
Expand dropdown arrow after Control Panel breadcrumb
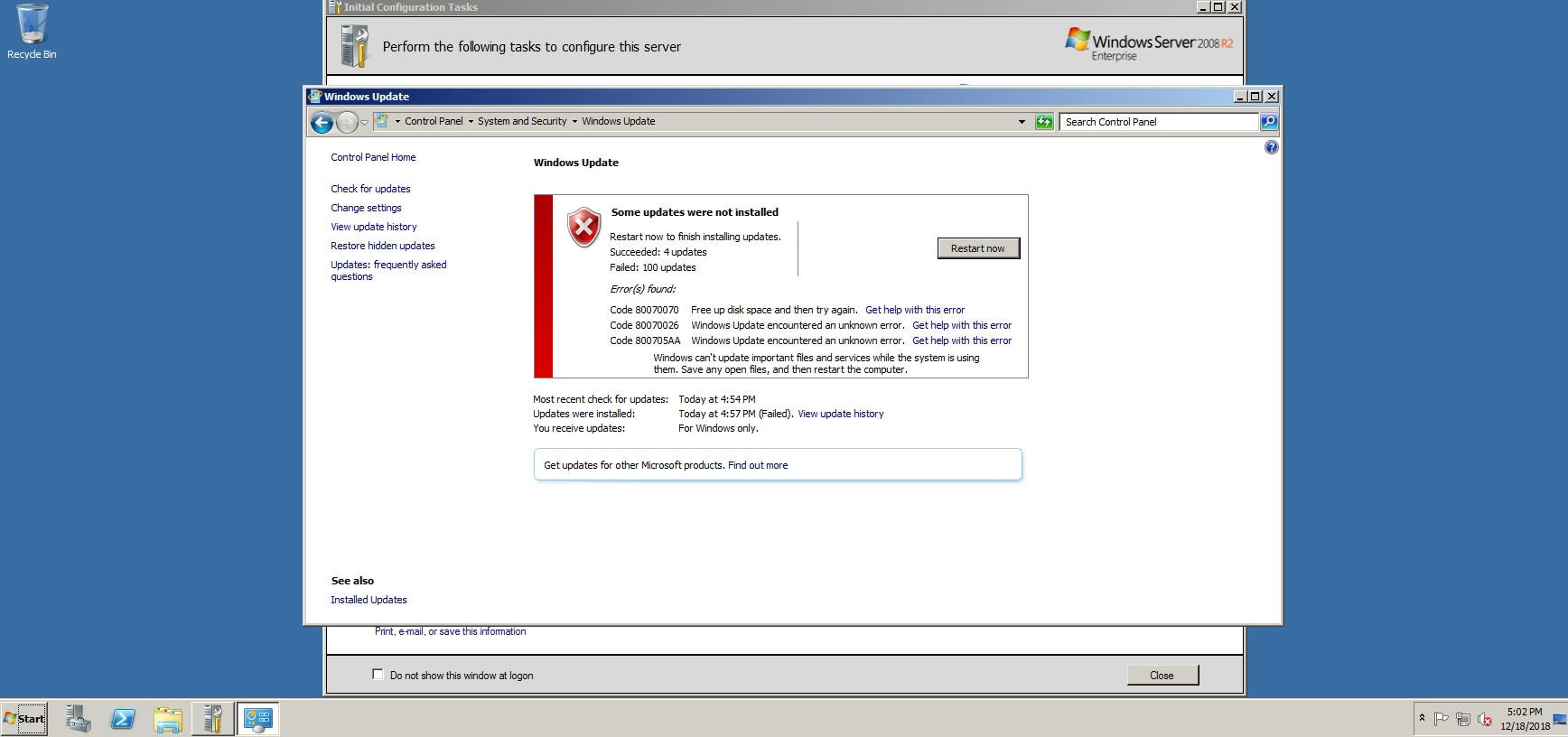click(x=471, y=121)
